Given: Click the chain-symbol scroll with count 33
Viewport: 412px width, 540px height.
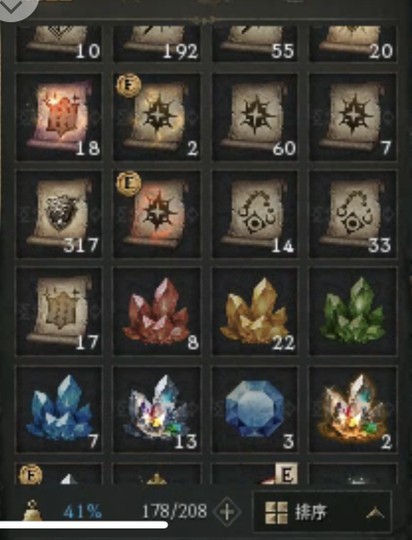Looking at the screenshot, I should click(353, 214).
